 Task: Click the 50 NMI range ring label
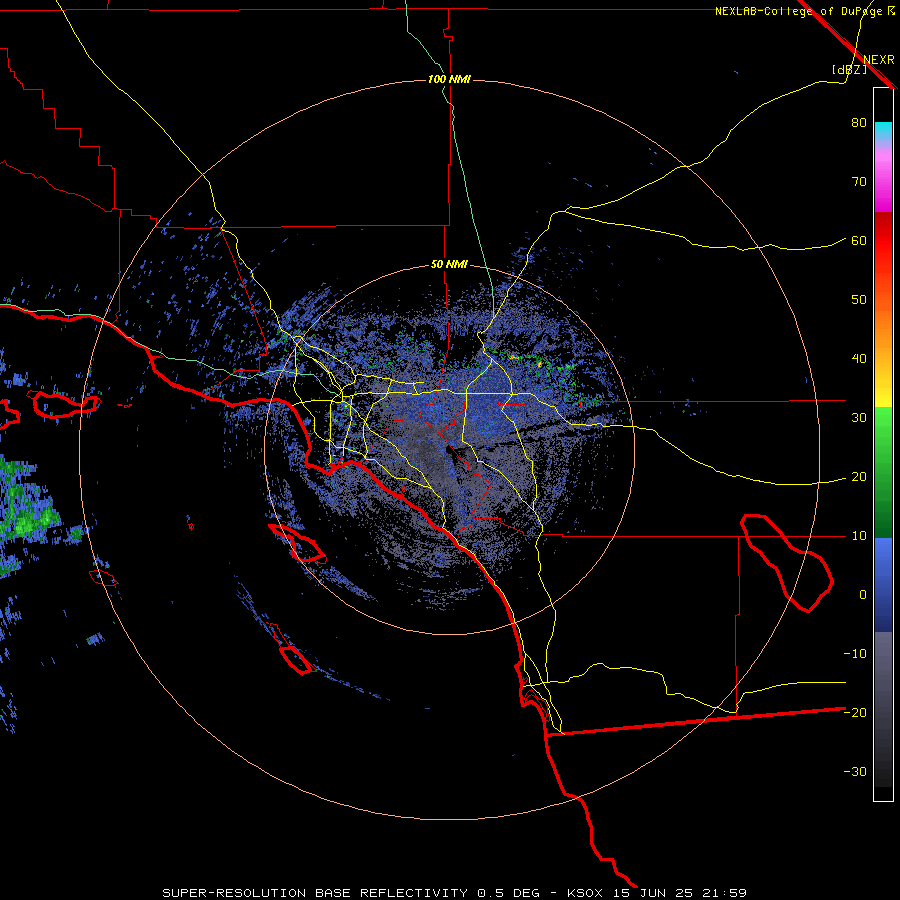click(449, 265)
